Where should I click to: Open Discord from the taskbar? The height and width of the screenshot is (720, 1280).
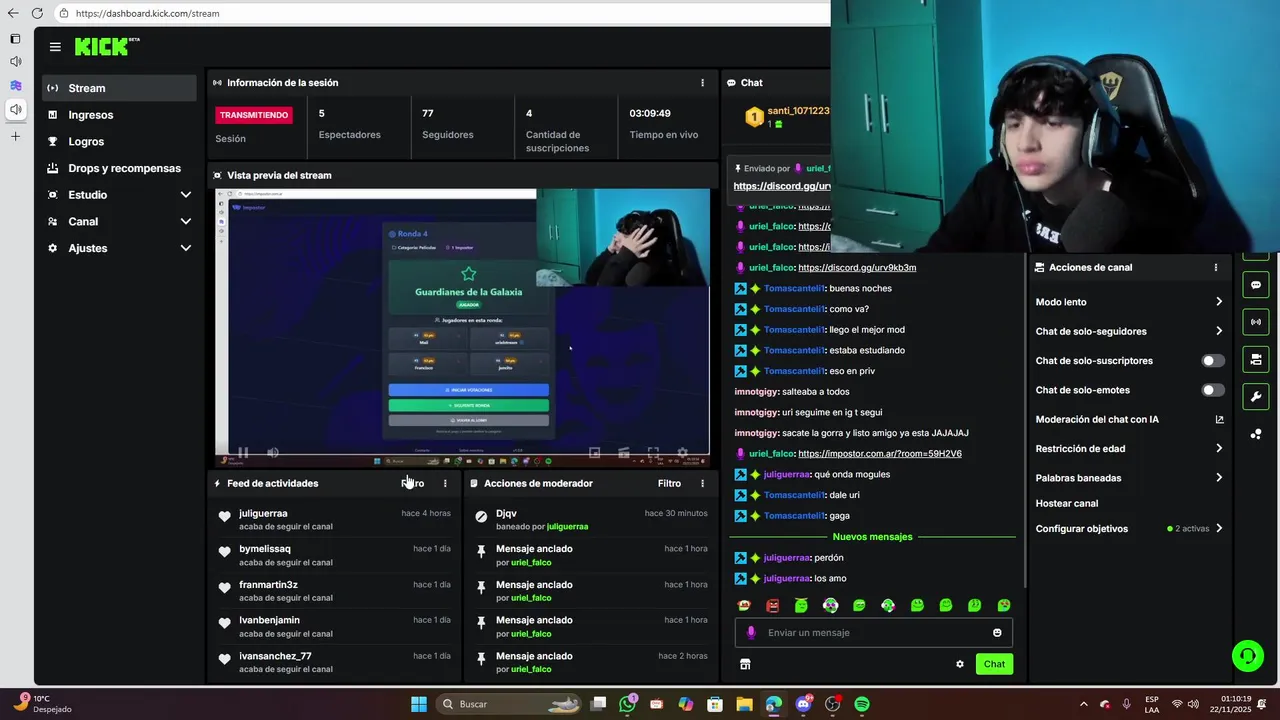[803, 704]
